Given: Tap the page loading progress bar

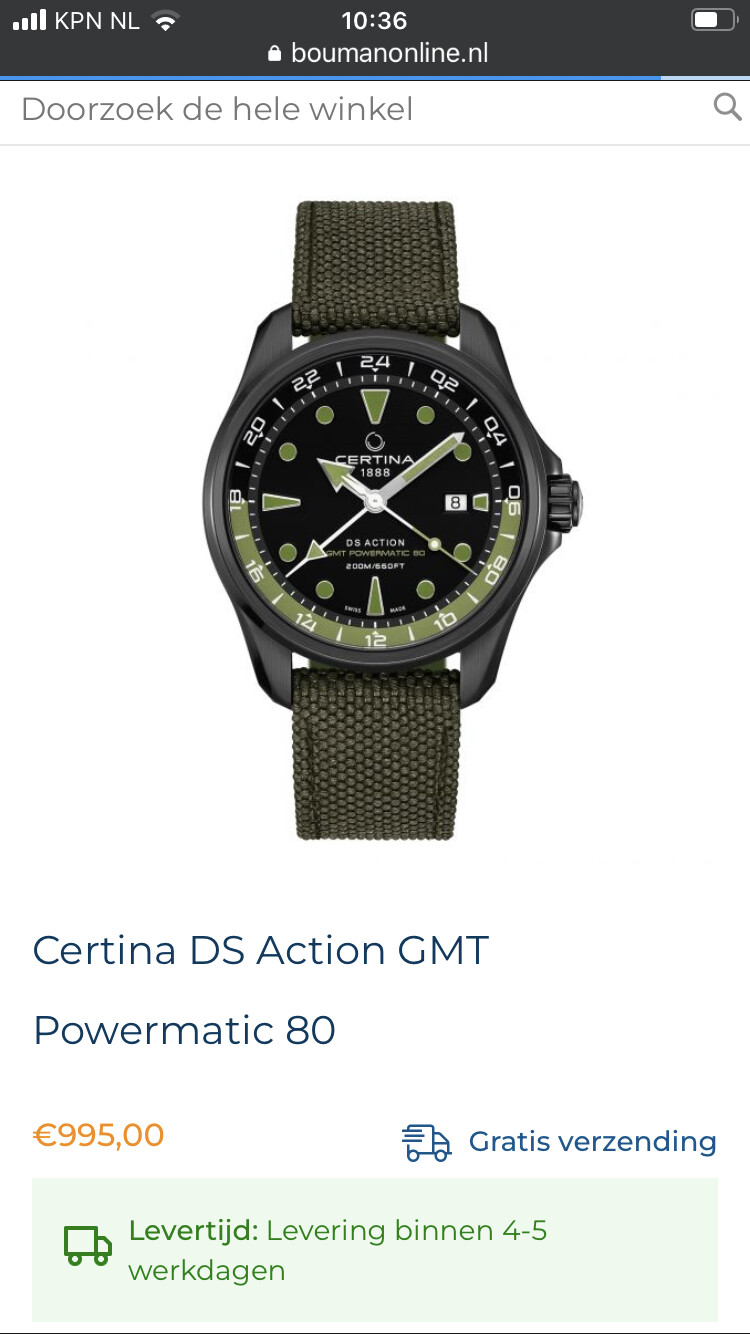Looking at the screenshot, I should coord(375,78).
